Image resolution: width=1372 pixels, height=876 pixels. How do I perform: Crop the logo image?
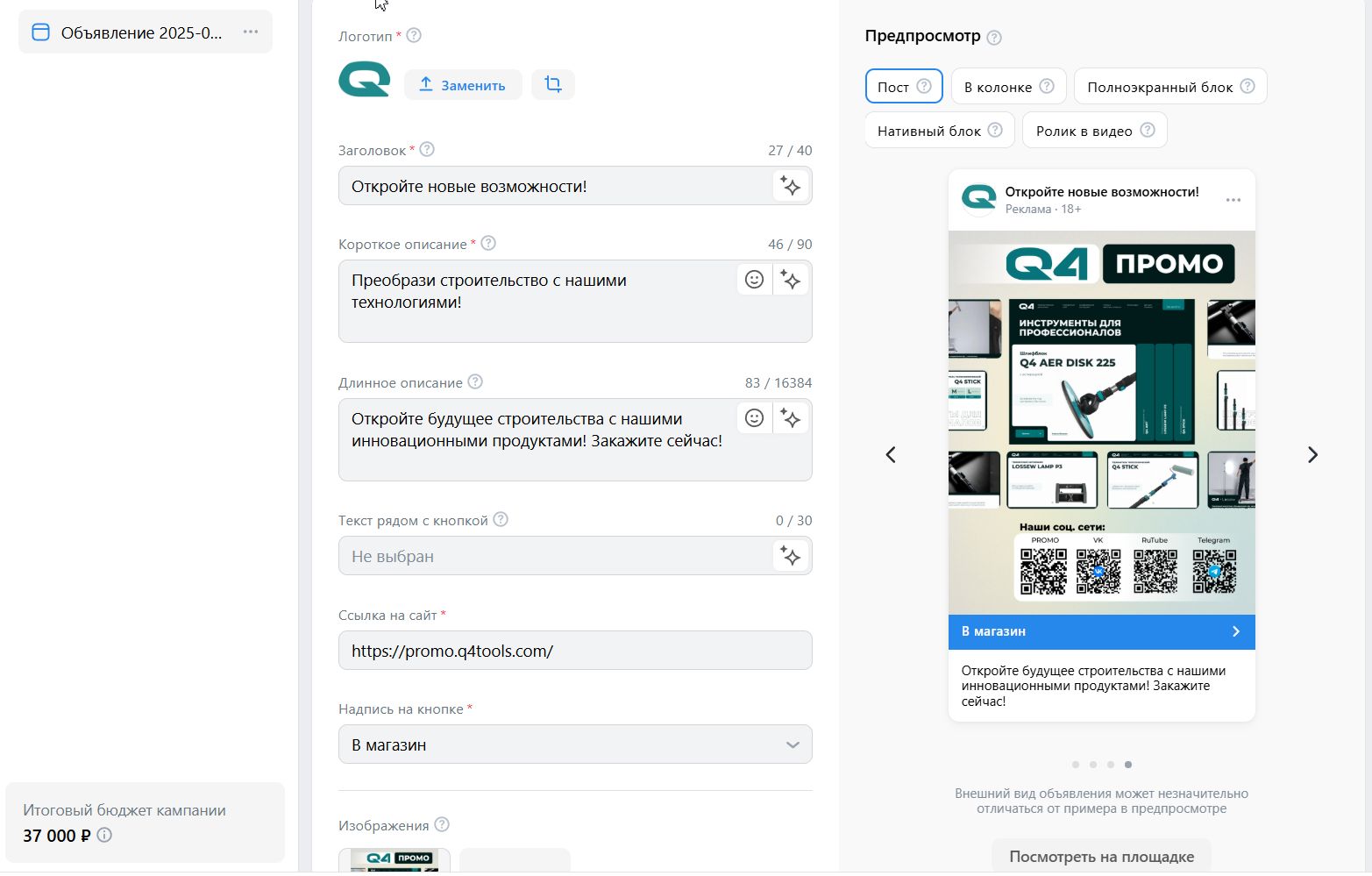[553, 84]
